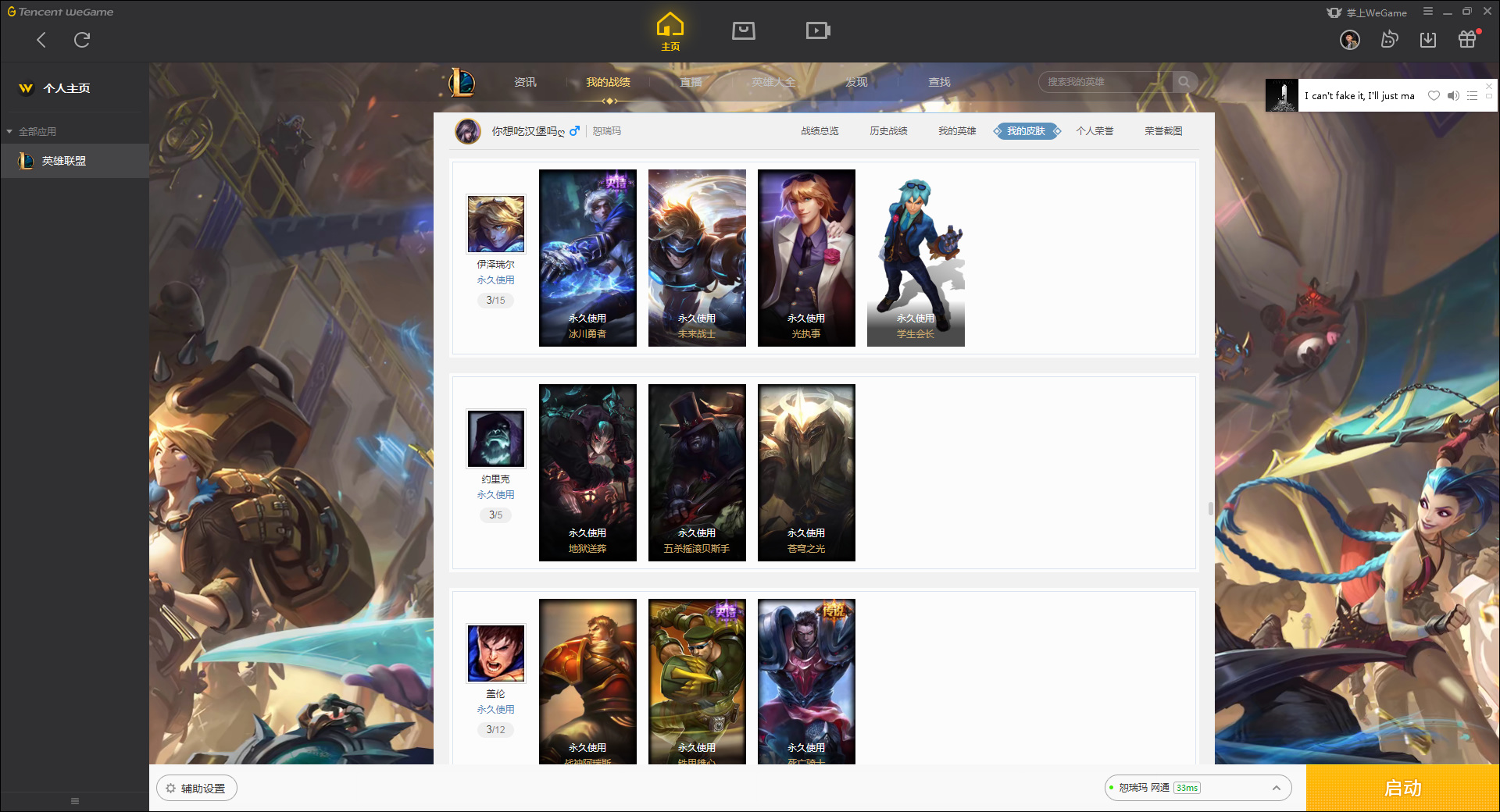1500x812 pixels.
Task: Open the 战绩总览 sub-tab
Action: click(x=820, y=131)
